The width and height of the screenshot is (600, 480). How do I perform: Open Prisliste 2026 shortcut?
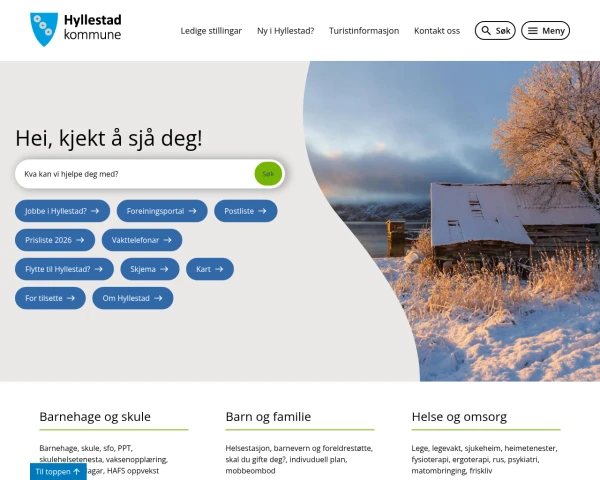click(x=55, y=240)
